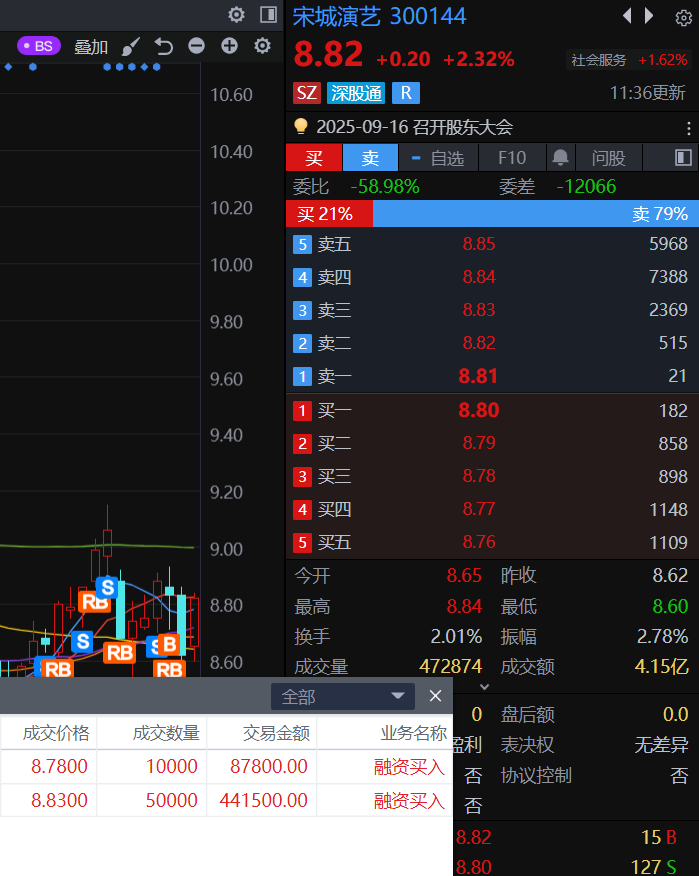Select the 买五 row at 8.76

coord(492,542)
